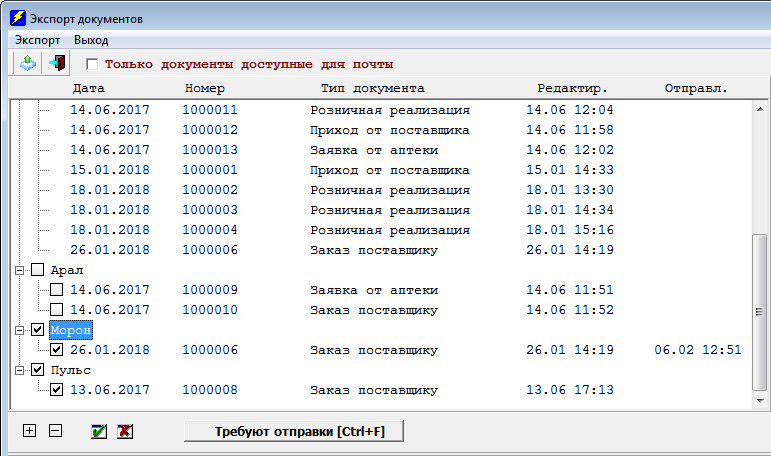The image size is (771, 456).
Task: Uncheck checkbox of 26.01.2018 document under Морон
Action: coord(57,350)
